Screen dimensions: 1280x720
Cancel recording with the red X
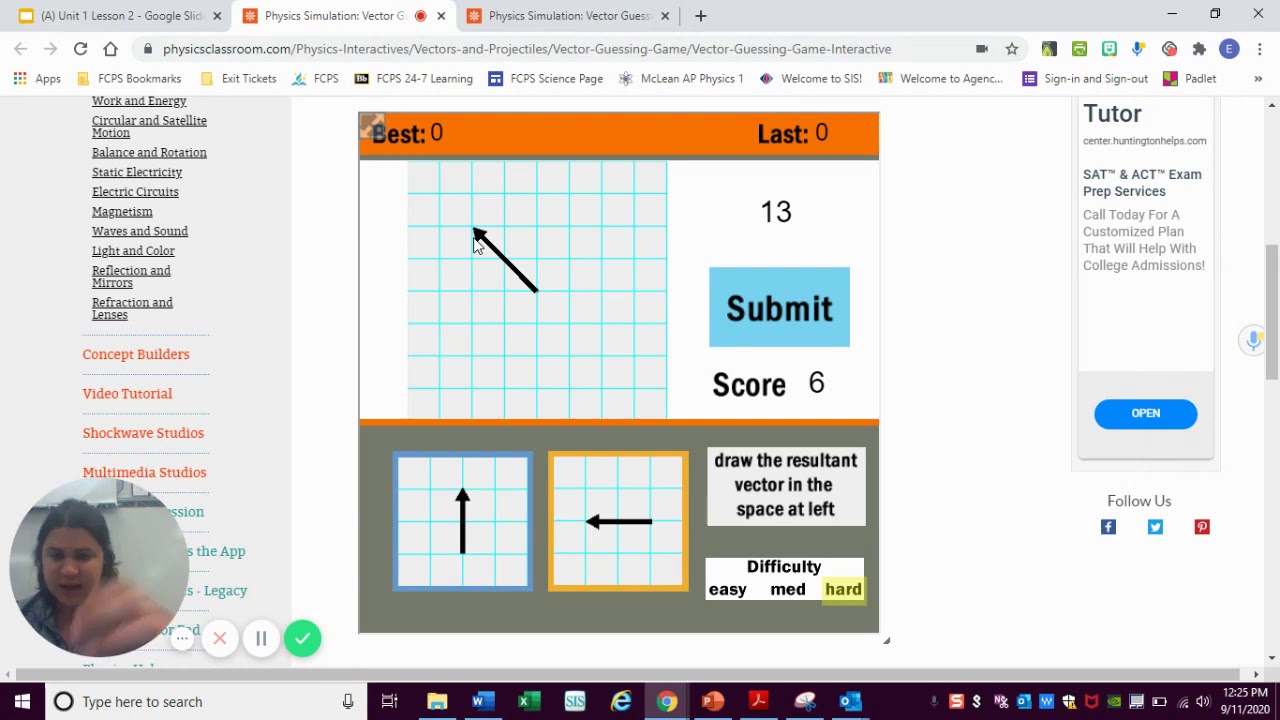(220, 638)
